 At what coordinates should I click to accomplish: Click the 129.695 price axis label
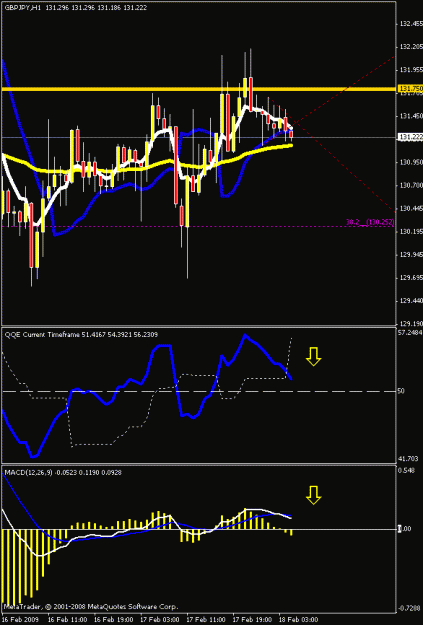point(411,277)
